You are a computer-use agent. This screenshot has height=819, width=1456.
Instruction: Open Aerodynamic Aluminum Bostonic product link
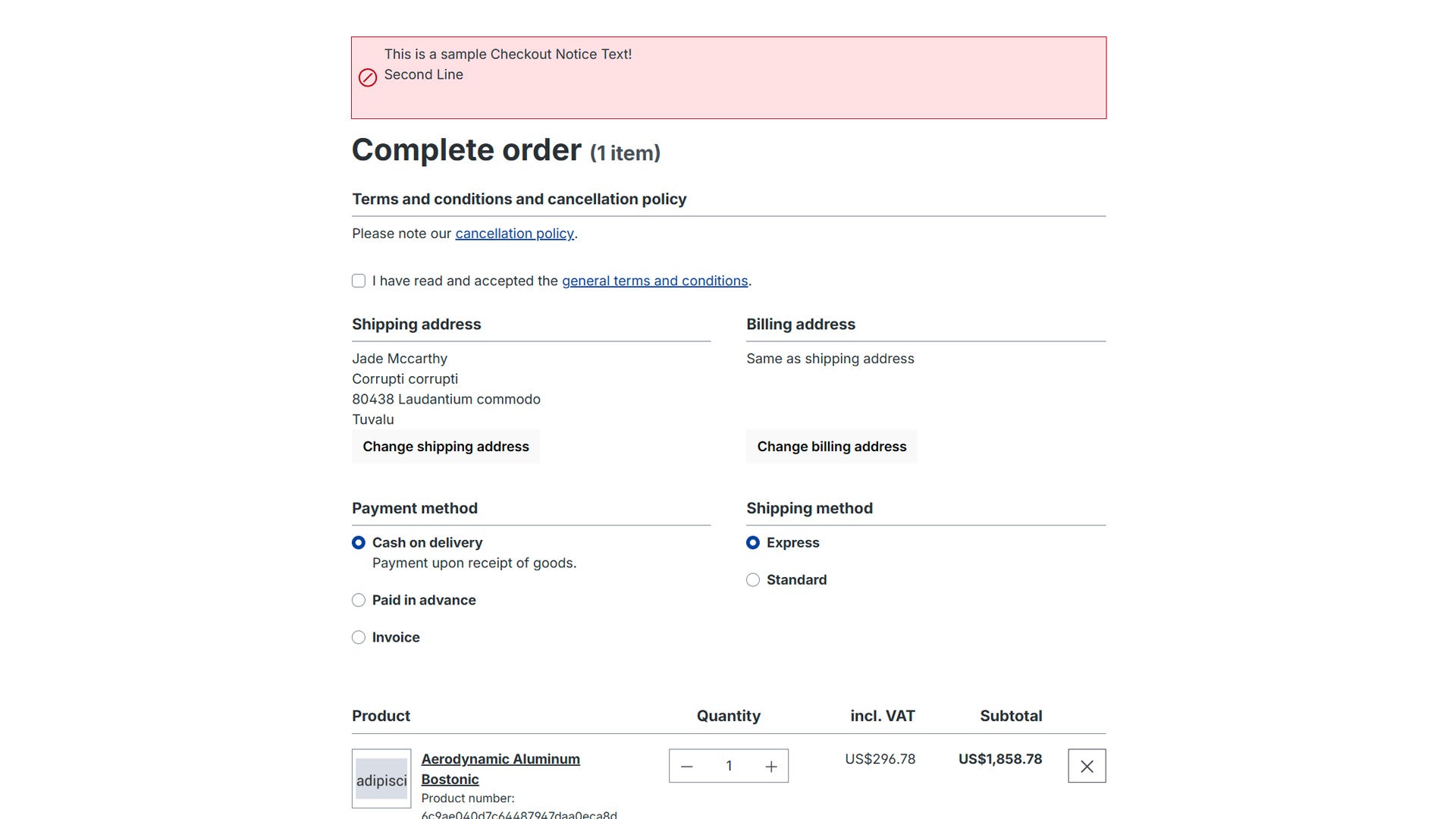(x=500, y=769)
